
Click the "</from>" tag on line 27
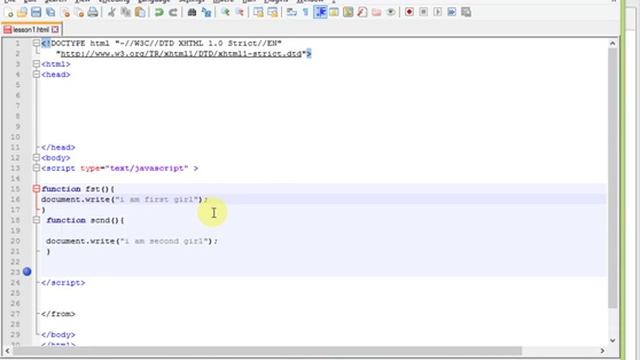58,314
